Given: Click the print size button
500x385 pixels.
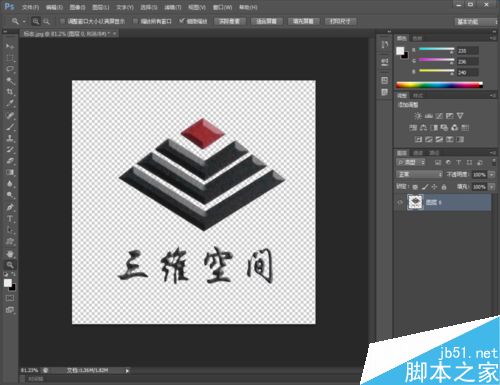Looking at the screenshot, I should (340, 21).
